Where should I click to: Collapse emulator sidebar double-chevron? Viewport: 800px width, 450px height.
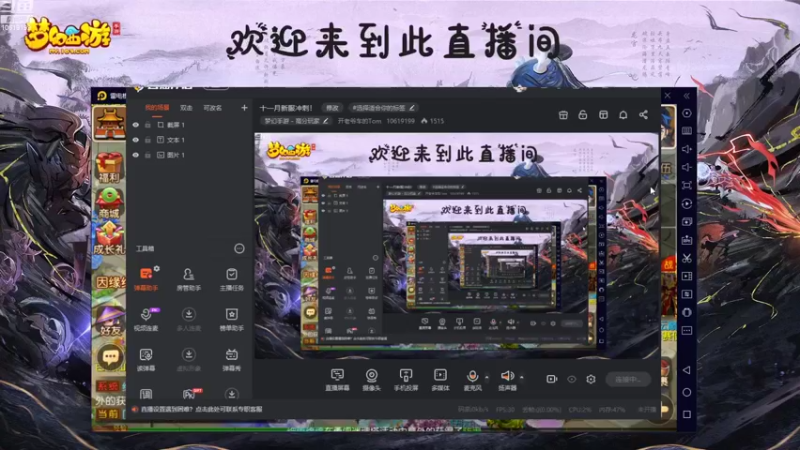(x=687, y=96)
